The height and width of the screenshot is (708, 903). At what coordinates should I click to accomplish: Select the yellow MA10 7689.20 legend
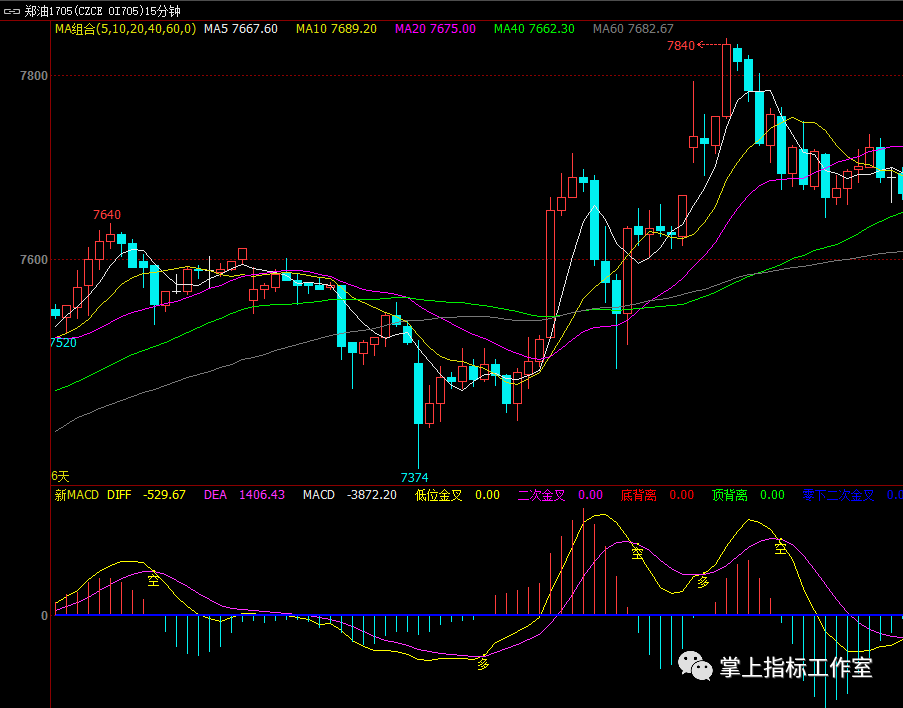coord(337,29)
